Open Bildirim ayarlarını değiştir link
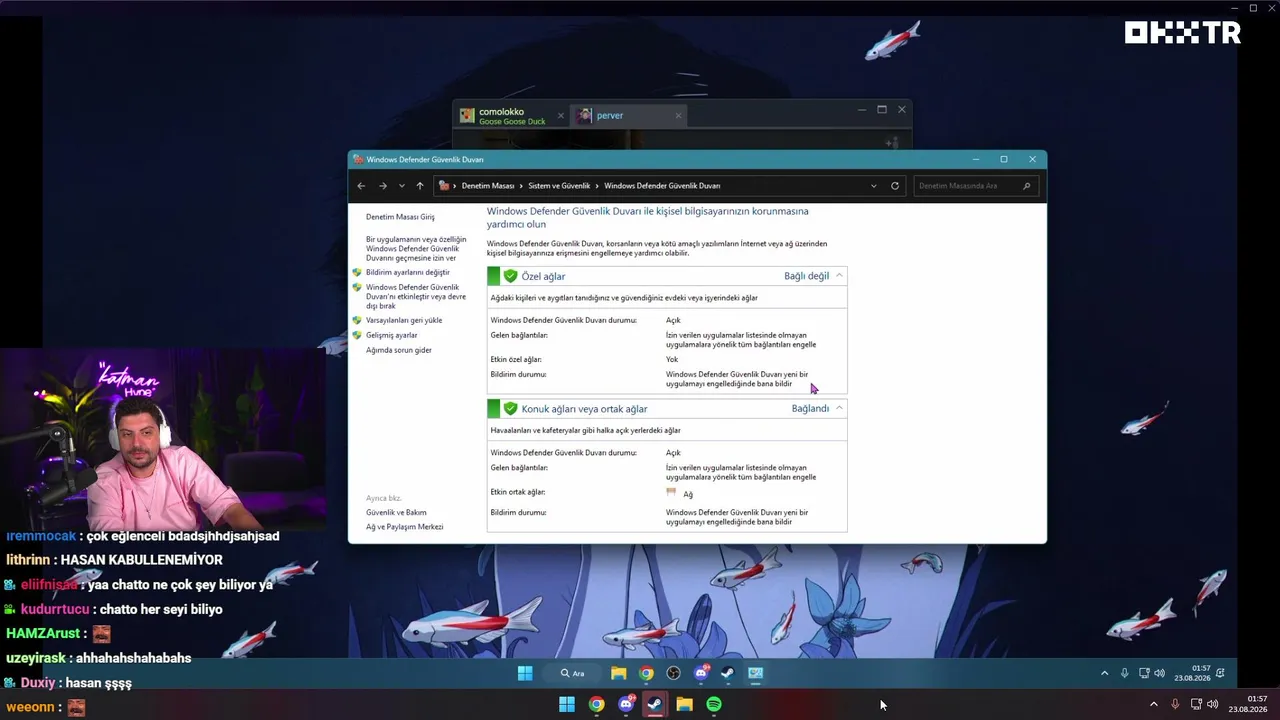 click(407, 272)
